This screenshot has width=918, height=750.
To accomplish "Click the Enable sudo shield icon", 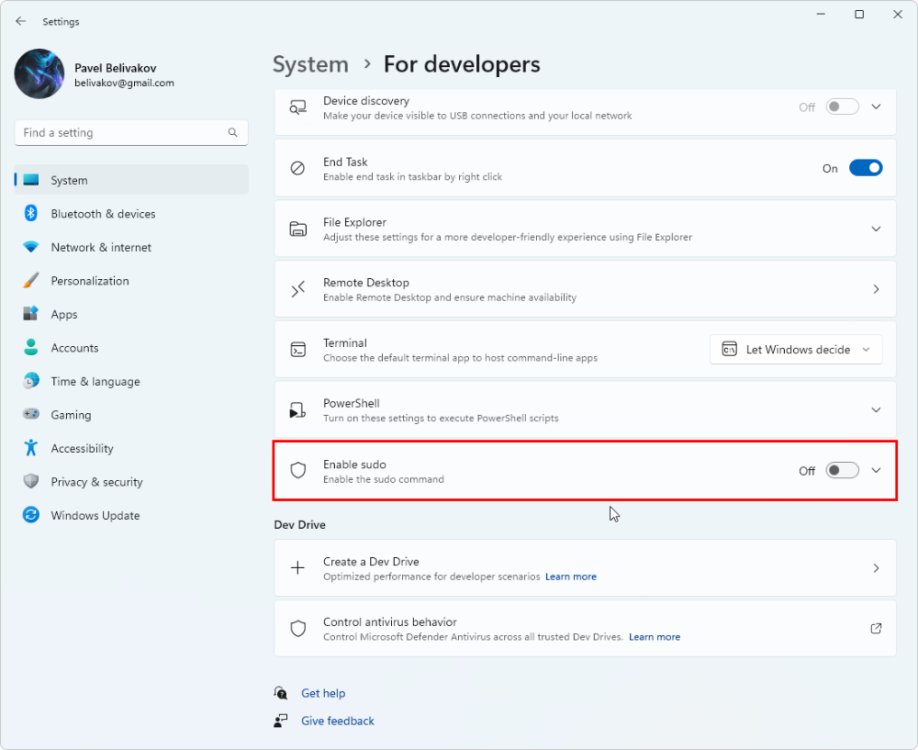I will (298, 470).
